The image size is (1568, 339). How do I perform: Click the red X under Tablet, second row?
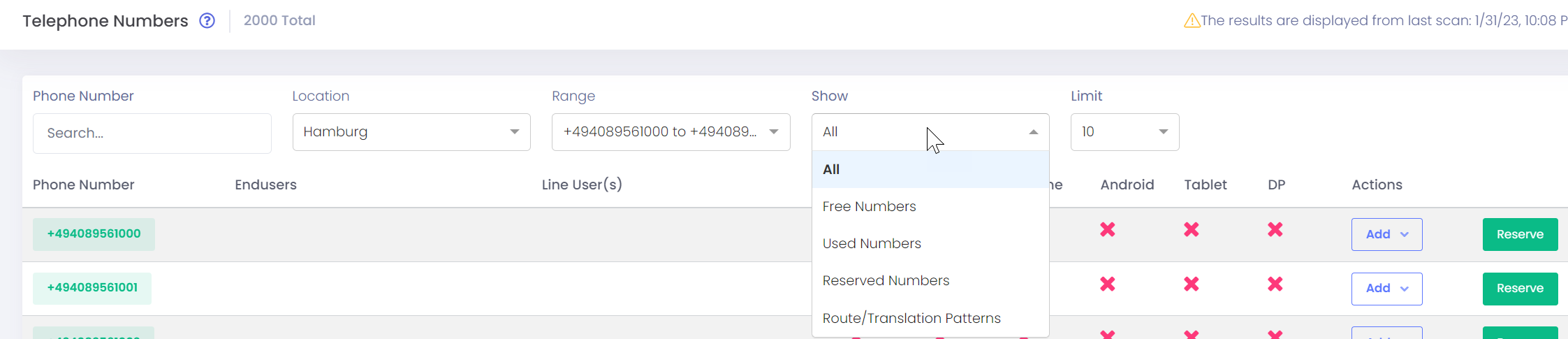click(1192, 284)
